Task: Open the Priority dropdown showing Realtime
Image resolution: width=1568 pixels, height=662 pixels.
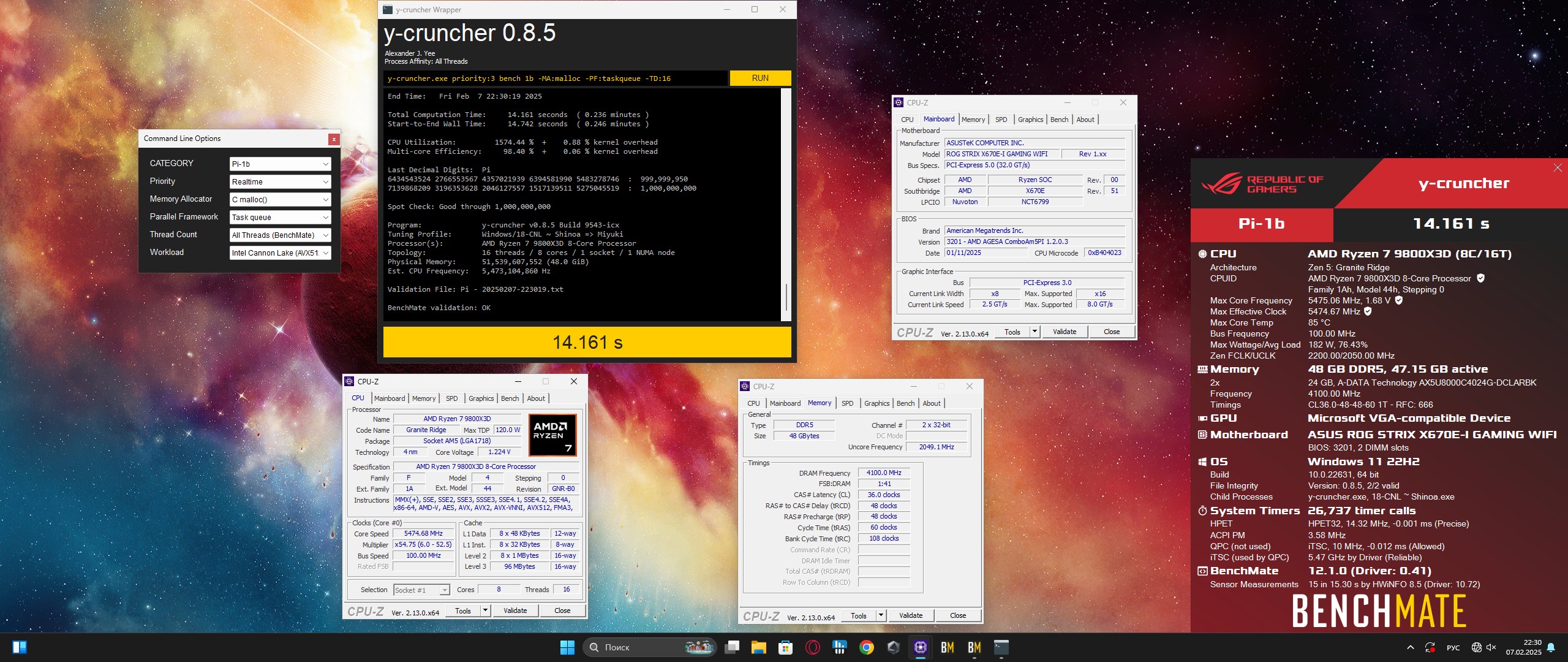Action: tap(281, 181)
